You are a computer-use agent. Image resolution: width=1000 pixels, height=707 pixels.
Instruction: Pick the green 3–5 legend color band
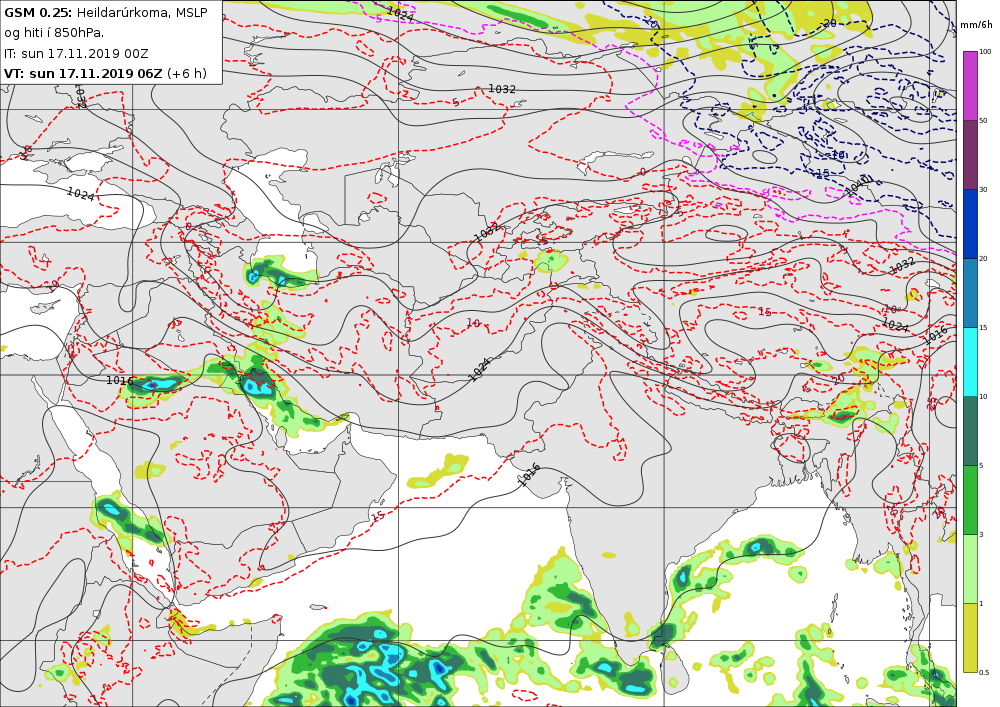pyautogui.click(x=969, y=500)
